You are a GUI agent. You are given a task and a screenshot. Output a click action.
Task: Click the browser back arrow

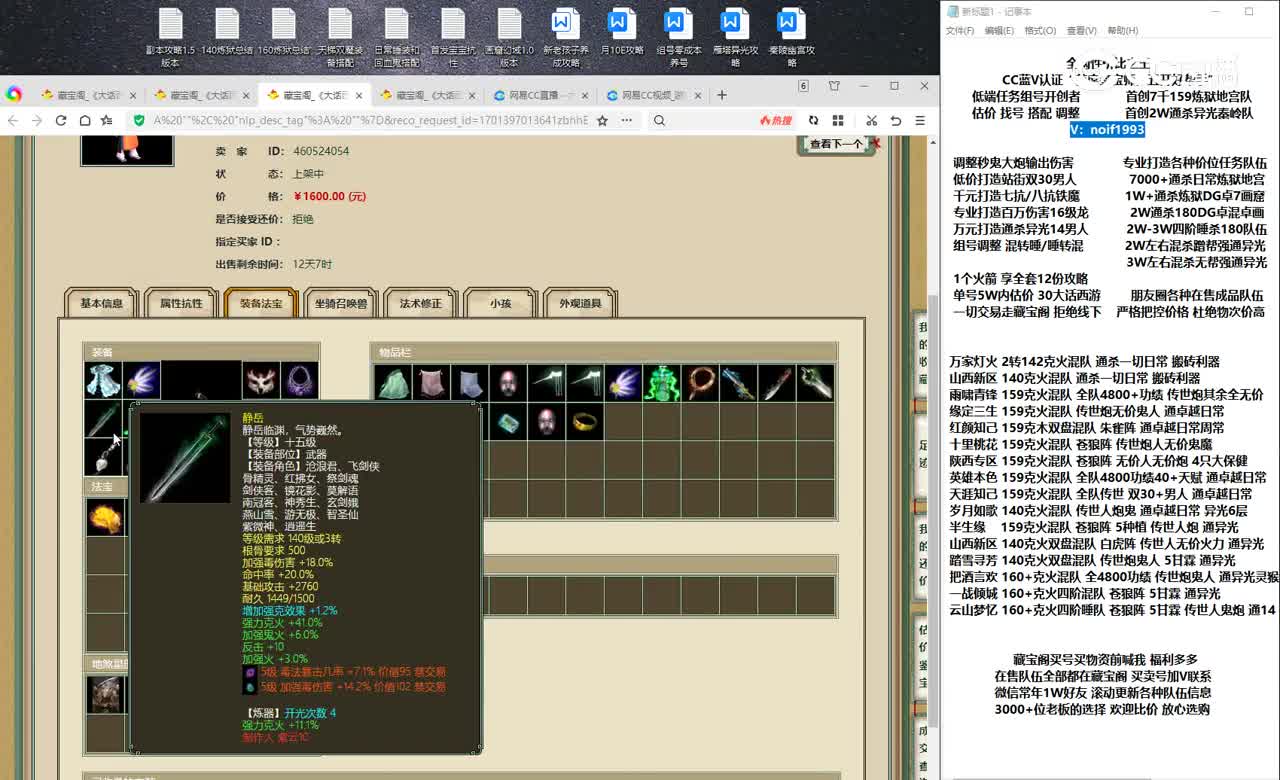[x=13, y=120]
